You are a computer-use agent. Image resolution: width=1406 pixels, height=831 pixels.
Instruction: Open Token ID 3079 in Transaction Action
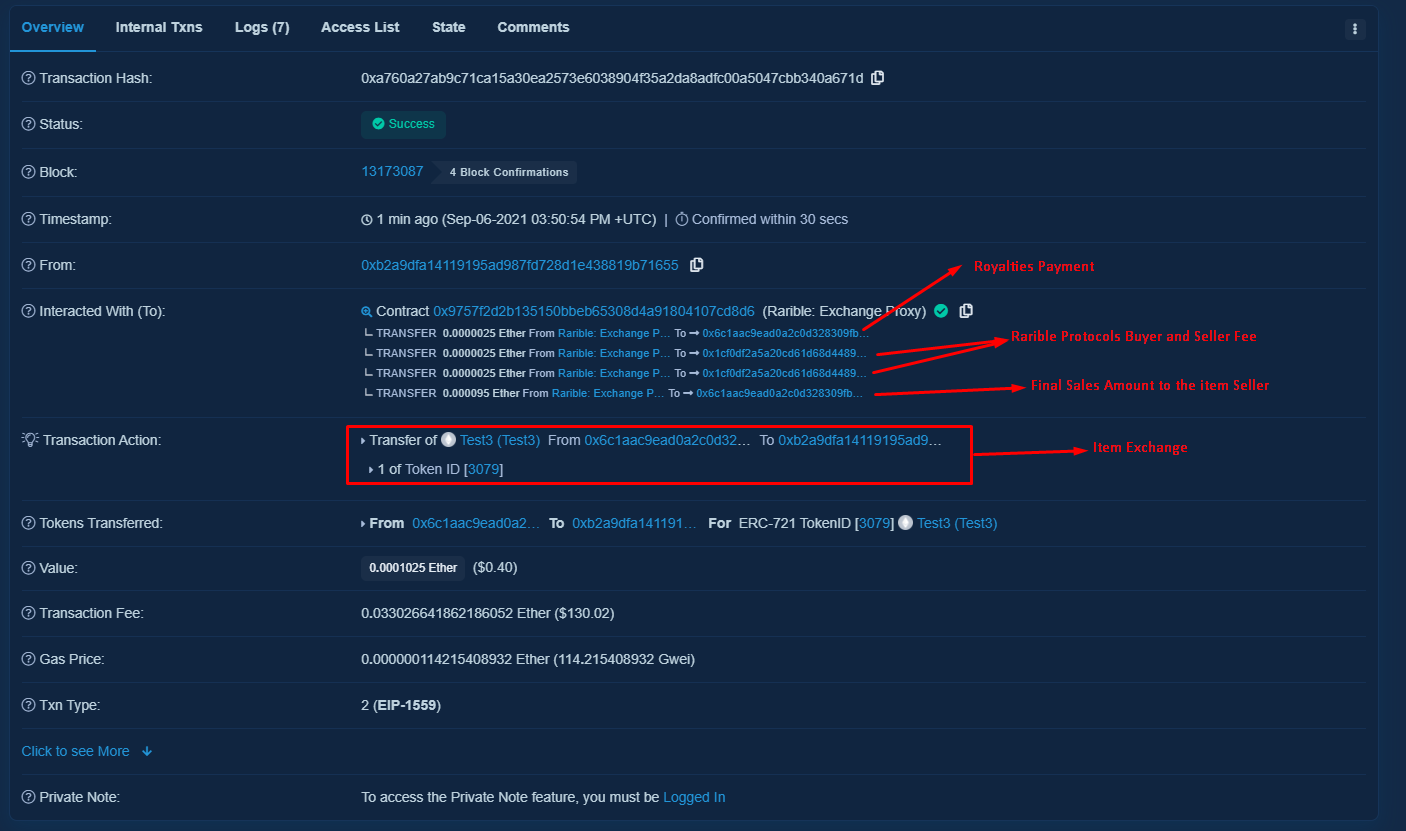[x=484, y=469]
